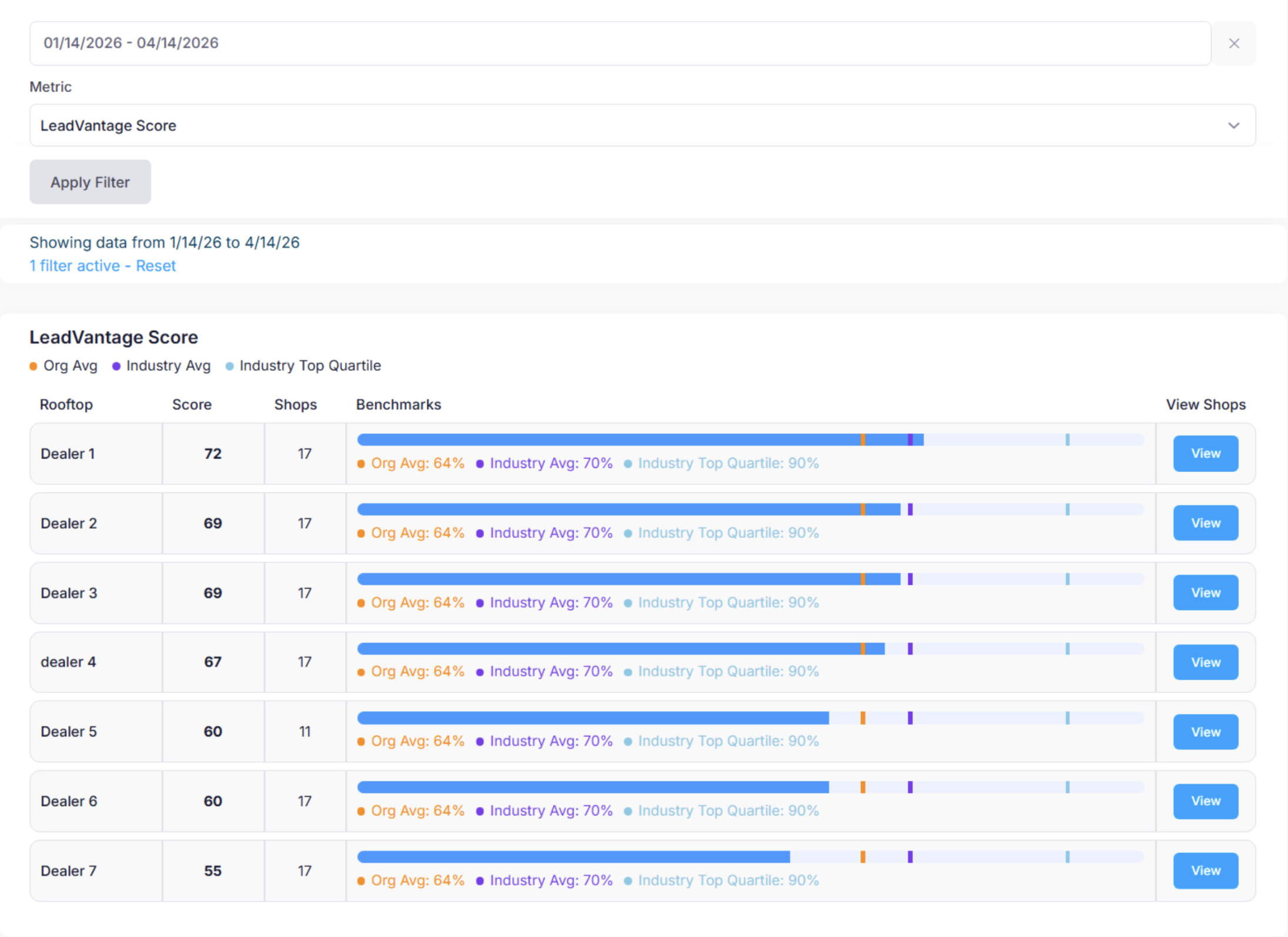
Task: Click Dealer 5 orange Org Avg marker
Action: 863,718
